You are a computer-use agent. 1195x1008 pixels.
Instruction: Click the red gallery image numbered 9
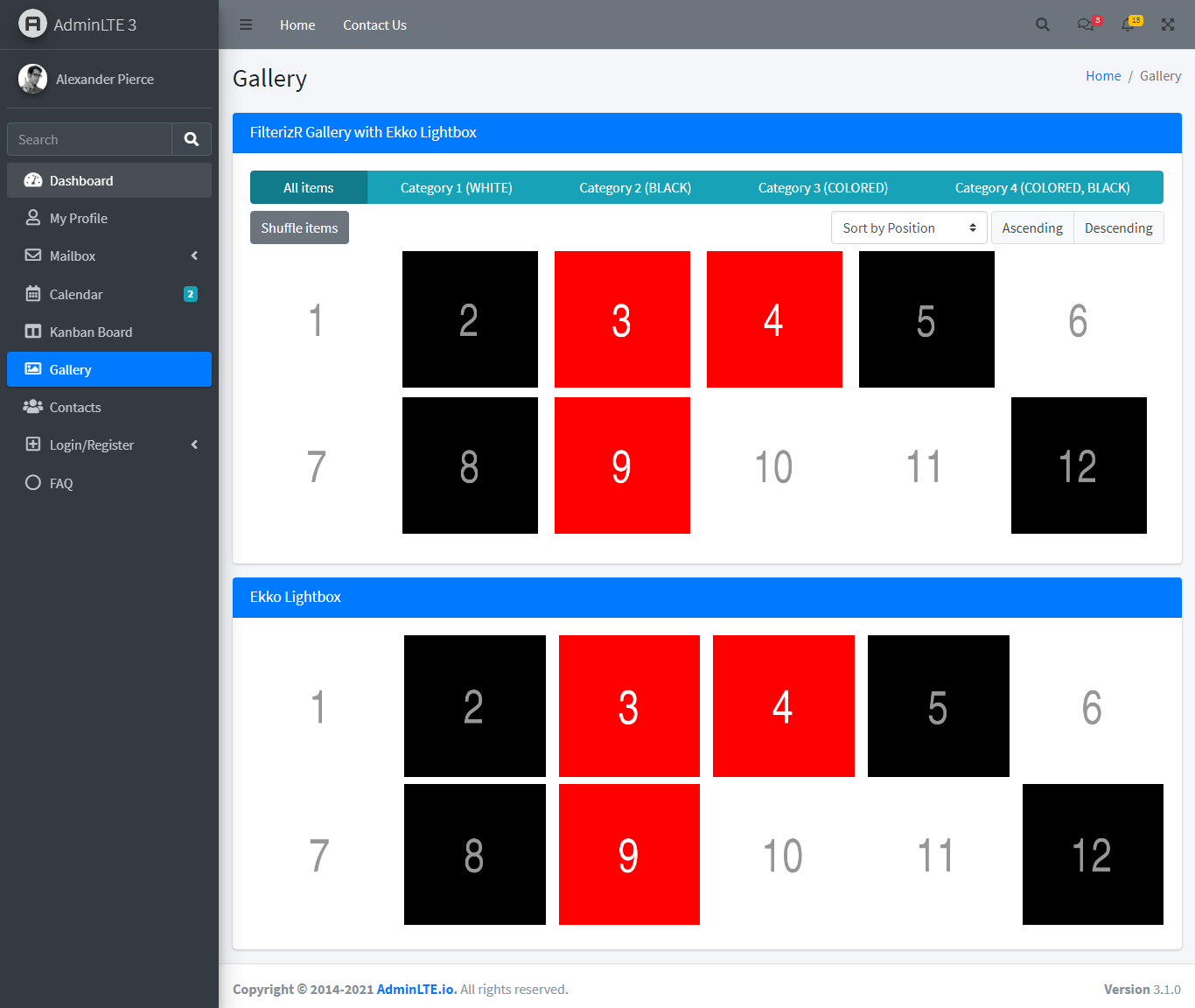tap(622, 465)
